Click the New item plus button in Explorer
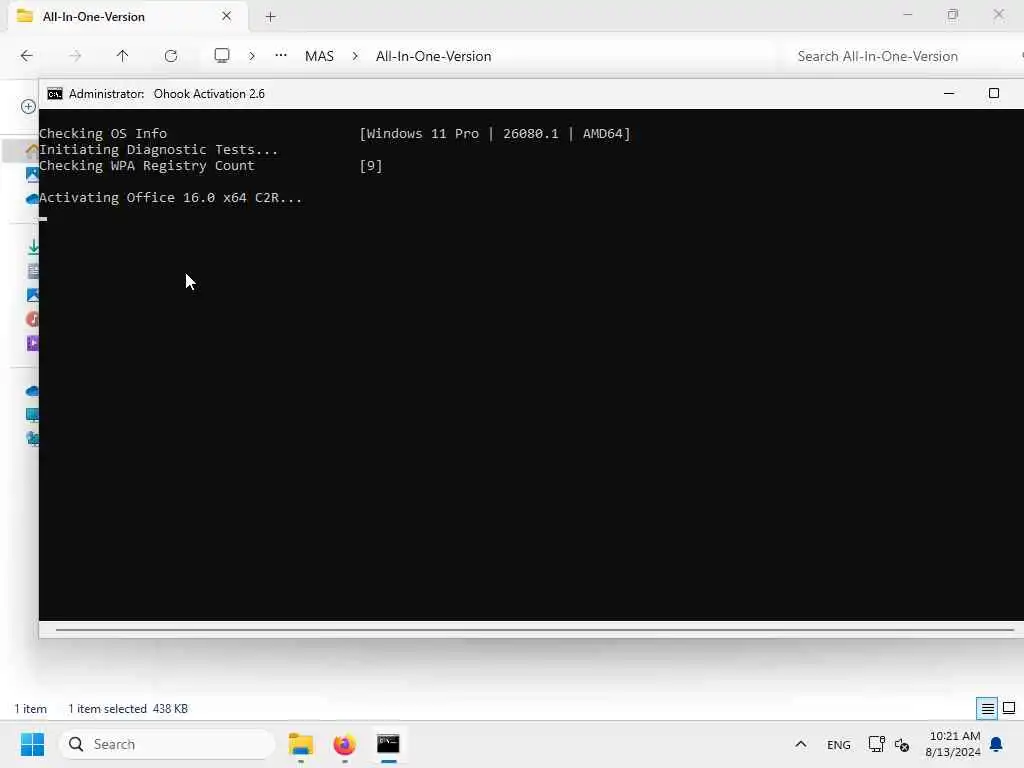The width and height of the screenshot is (1024, 768). pos(28,106)
